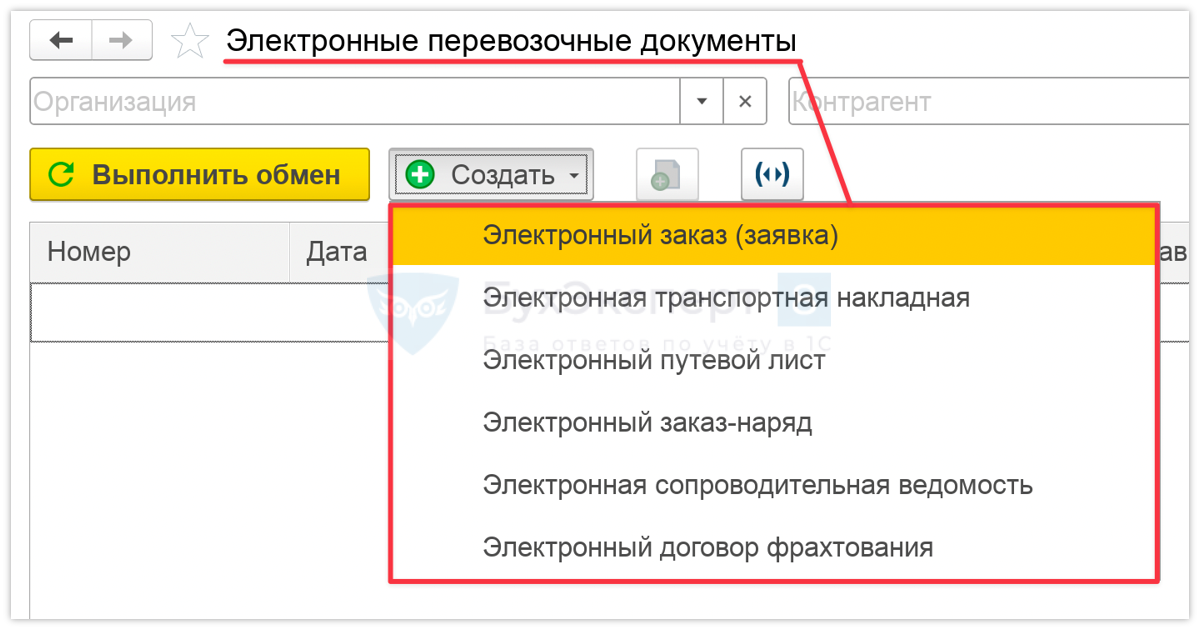
Task: Sort by the Дата column header
Action: coord(339,253)
